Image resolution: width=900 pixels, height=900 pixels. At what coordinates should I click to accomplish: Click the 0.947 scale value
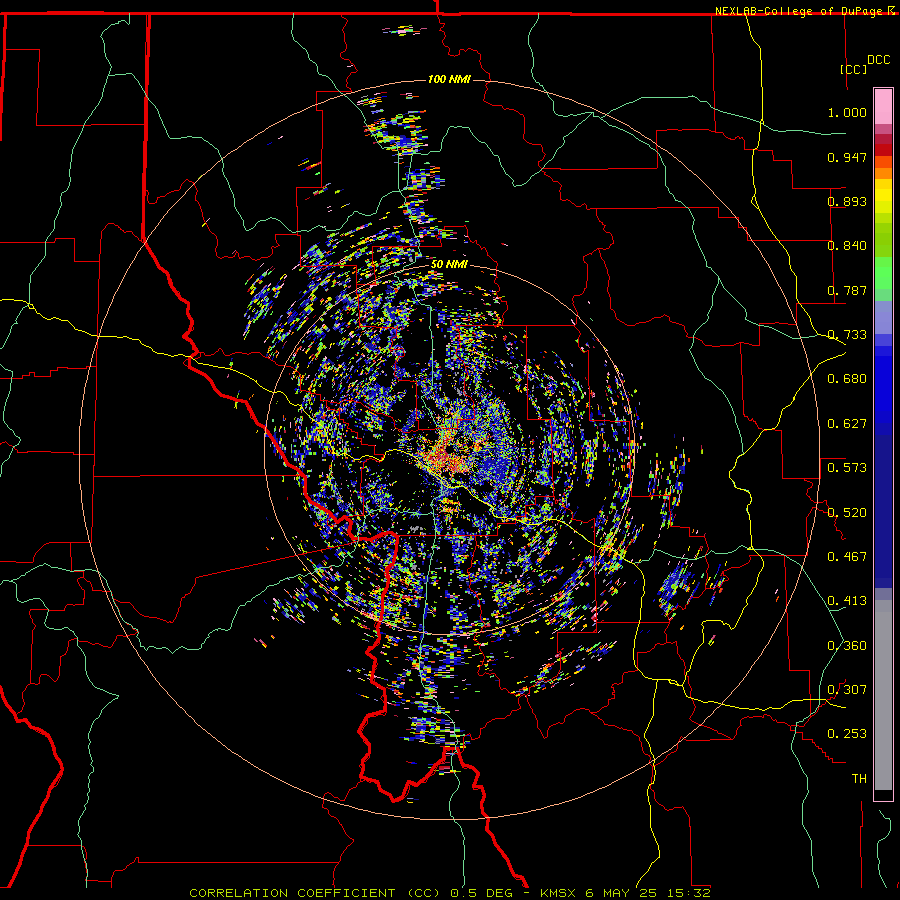tap(847, 157)
